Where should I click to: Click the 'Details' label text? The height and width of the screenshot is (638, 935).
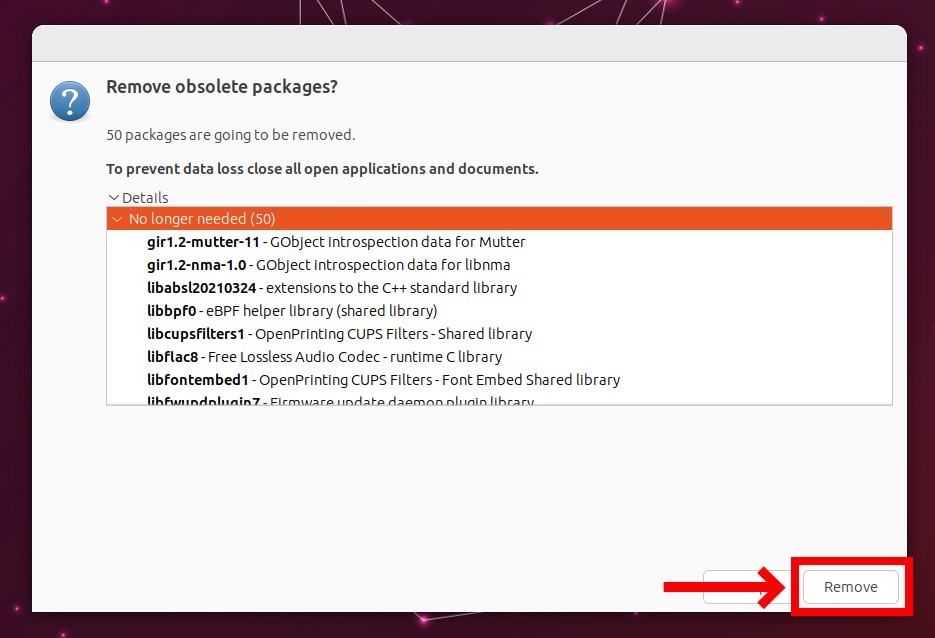[x=145, y=197]
